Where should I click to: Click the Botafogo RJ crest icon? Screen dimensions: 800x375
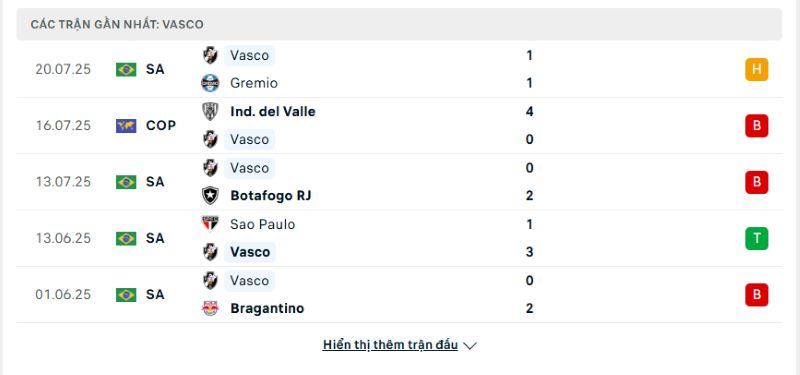click(x=210, y=195)
